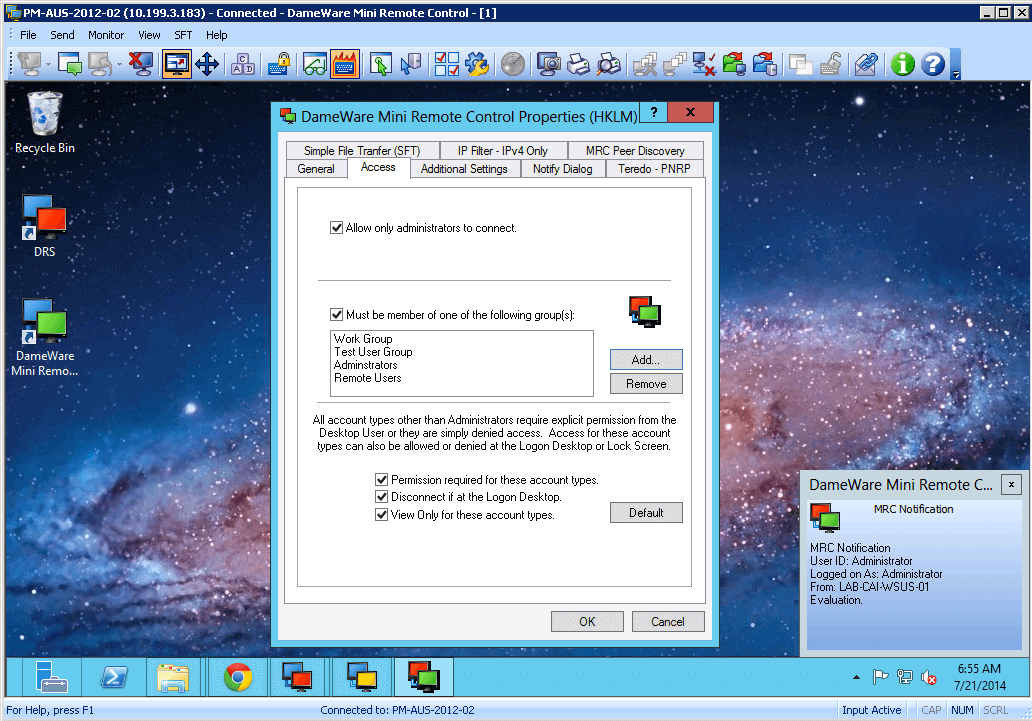Open Chrome from the remote taskbar
This screenshot has height=721, width=1032.
[238, 677]
